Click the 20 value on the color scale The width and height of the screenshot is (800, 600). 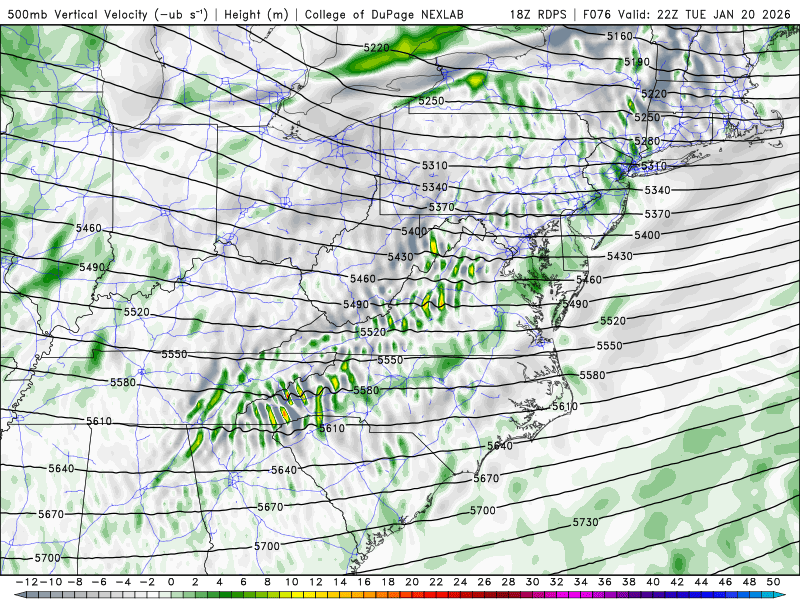click(412, 582)
